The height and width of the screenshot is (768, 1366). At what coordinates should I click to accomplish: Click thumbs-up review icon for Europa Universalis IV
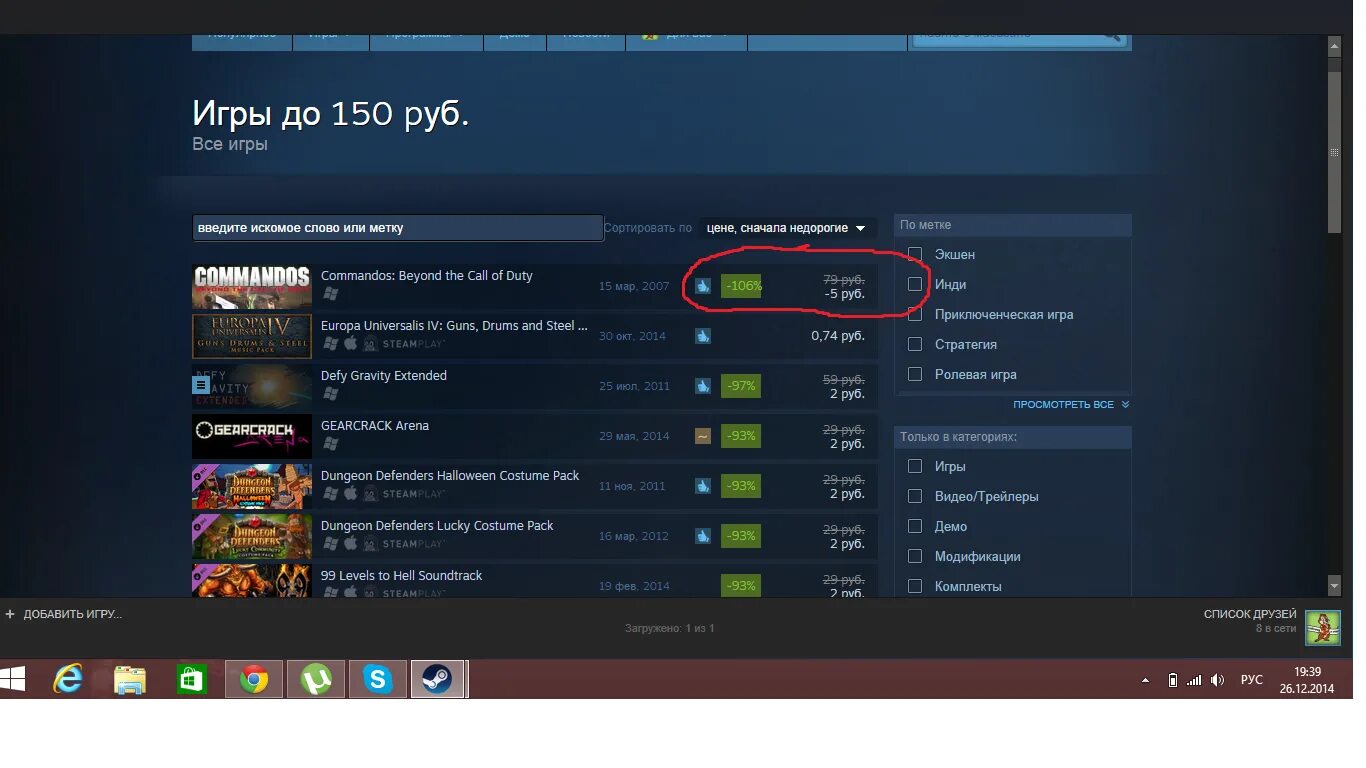(703, 336)
